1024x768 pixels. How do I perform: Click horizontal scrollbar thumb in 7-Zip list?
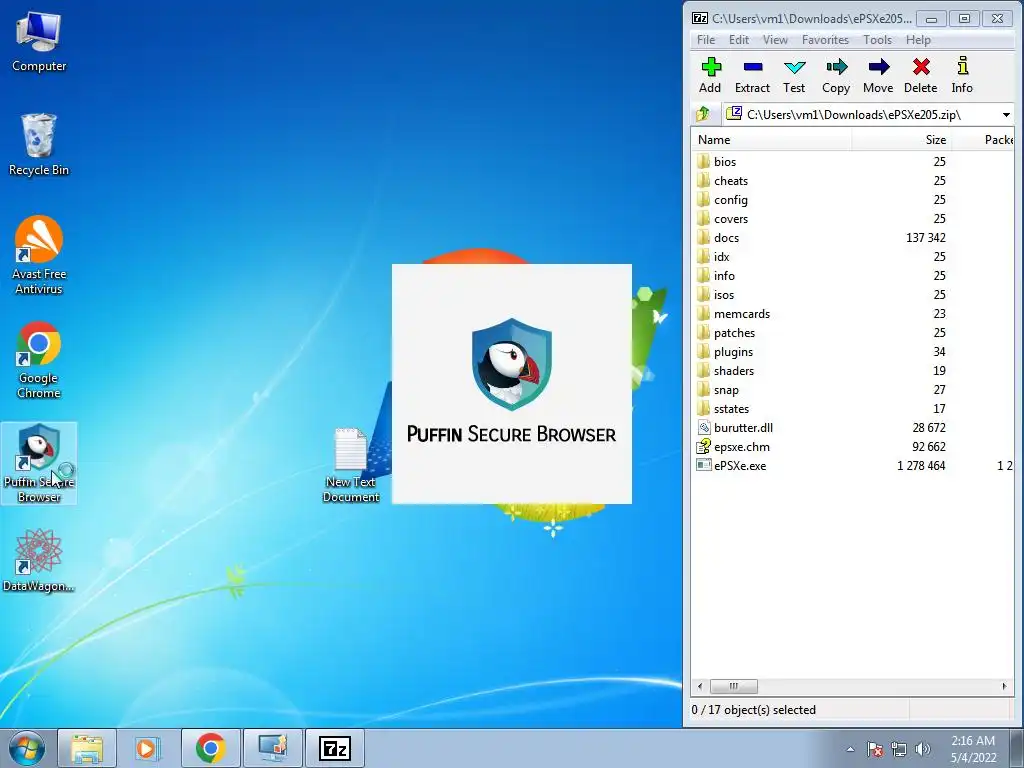(x=734, y=686)
